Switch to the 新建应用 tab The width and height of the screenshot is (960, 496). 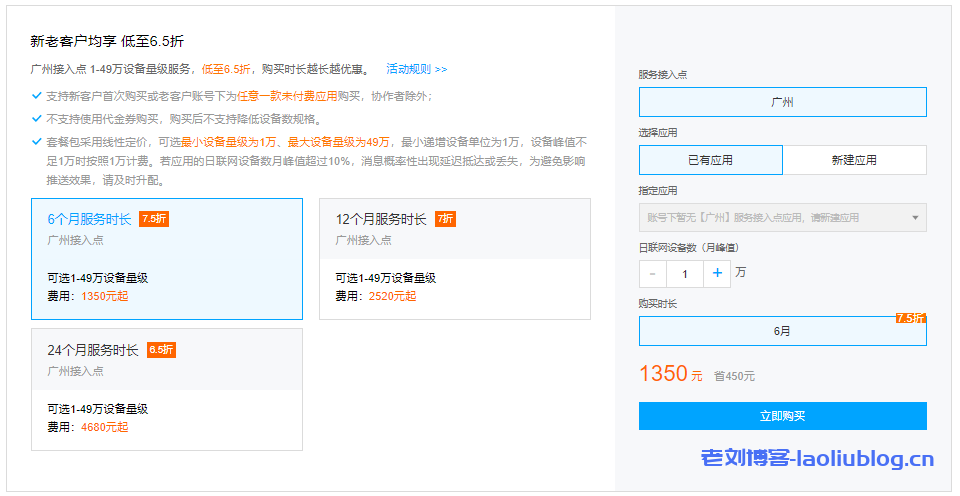854,160
